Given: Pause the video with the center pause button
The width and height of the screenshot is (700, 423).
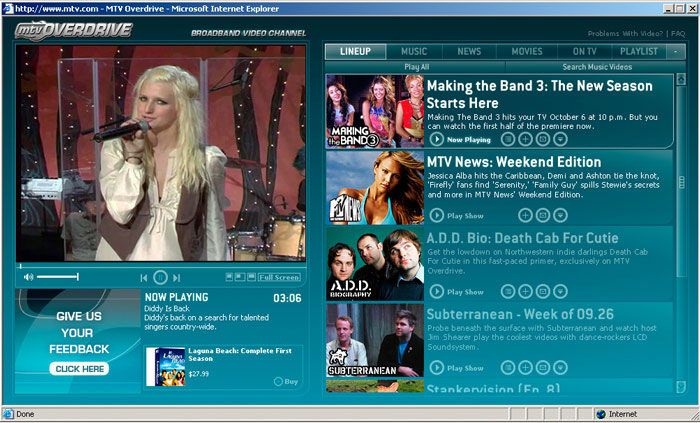Looking at the screenshot, I should tap(160, 277).
